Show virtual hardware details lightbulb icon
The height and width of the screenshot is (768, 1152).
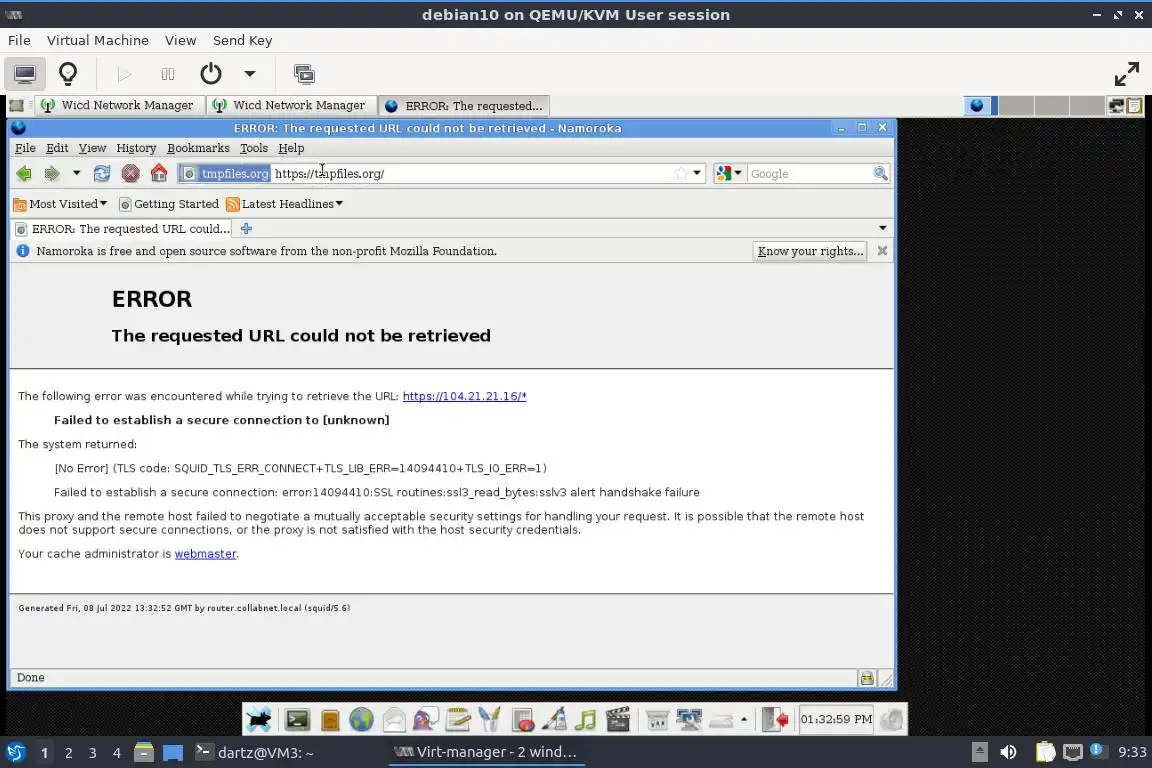pos(68,73)
